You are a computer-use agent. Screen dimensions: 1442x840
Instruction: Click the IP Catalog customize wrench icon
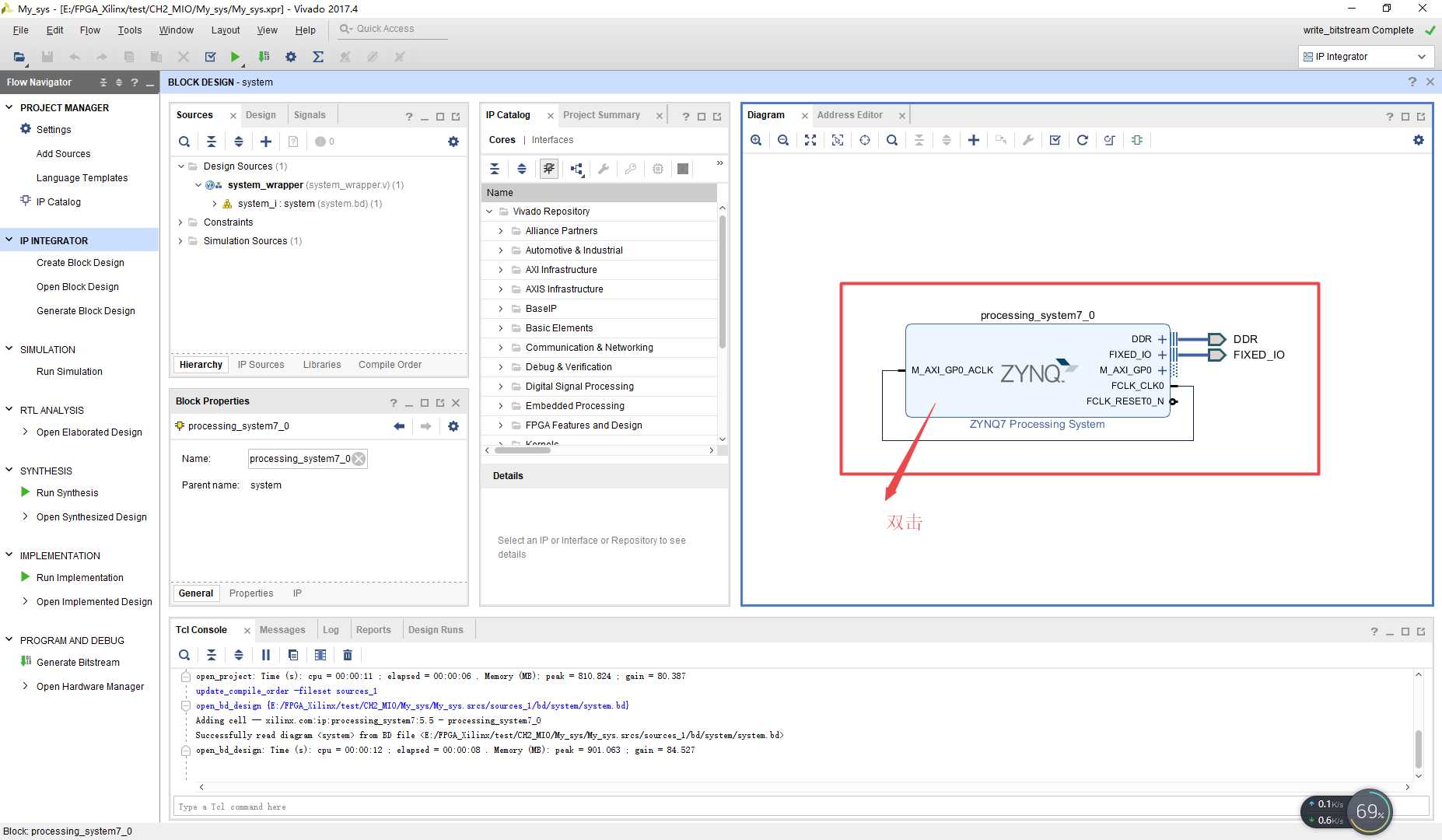tap(604, 169)
